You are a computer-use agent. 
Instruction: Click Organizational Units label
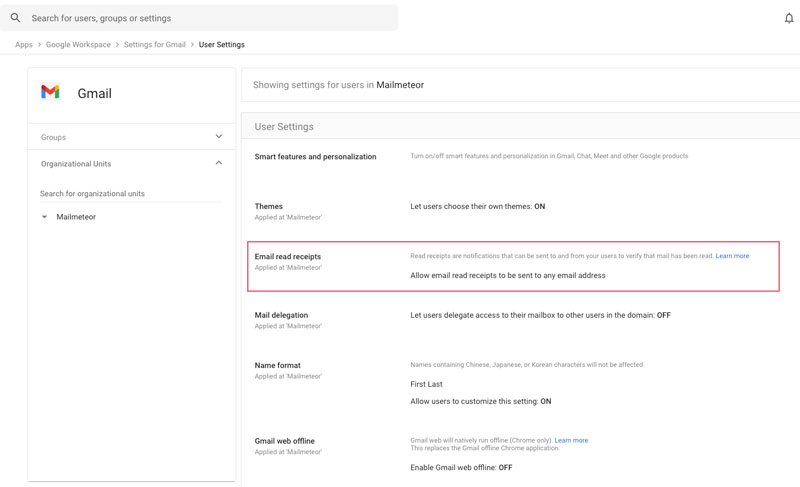pos(76,164)
